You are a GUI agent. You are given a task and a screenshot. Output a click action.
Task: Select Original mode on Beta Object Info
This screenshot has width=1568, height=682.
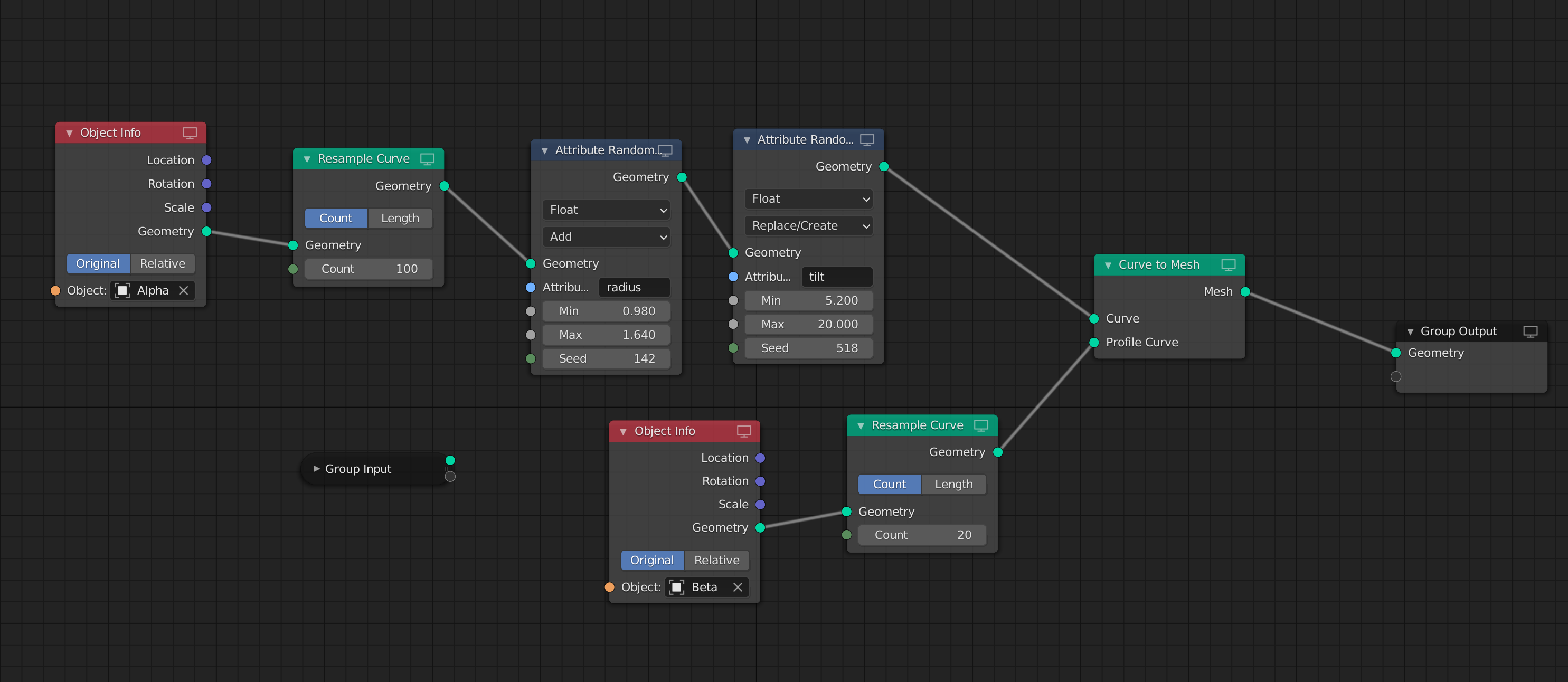(653, 560)
